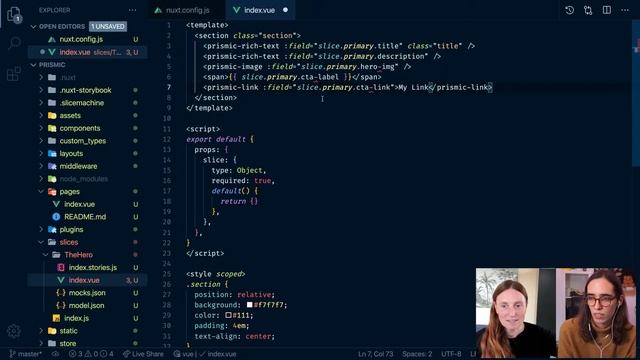Open index.js under slices folder
640x360 pixels.
(x=88, y=318)
